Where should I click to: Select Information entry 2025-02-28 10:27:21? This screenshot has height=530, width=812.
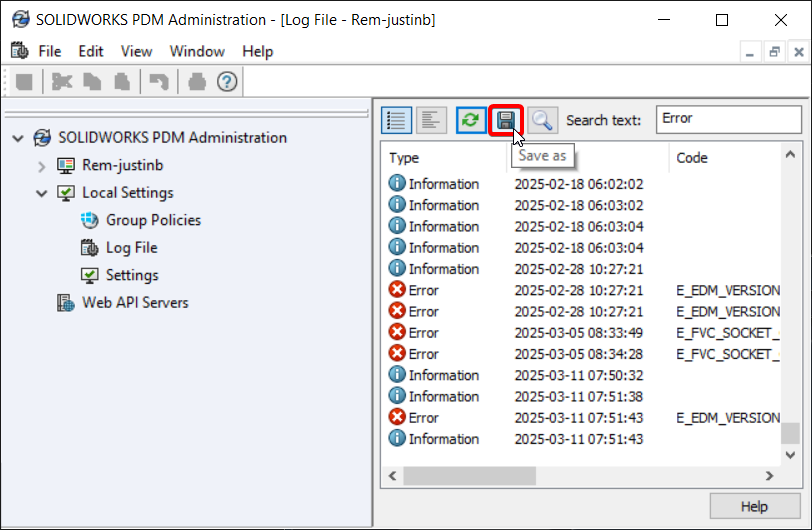tap(583, 269)
